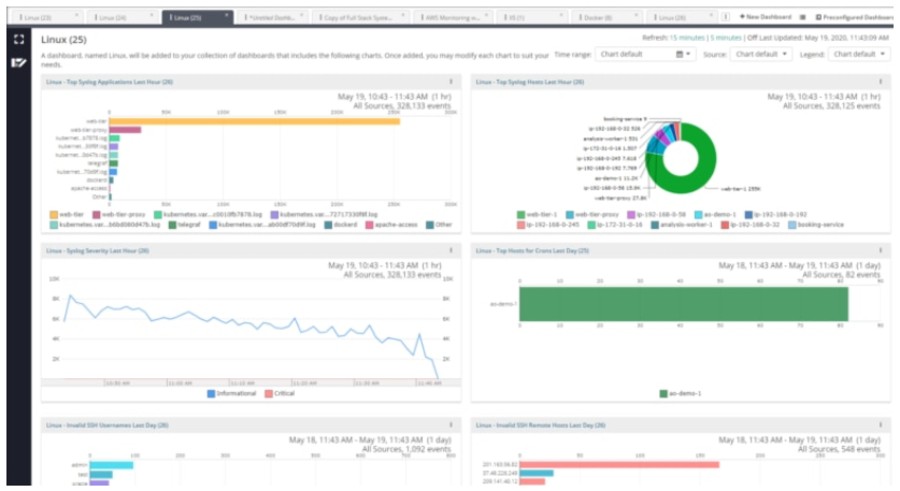Toggle ao-demo-1 legend in Crons chart
Screen dimensions: 900x491
680,394
